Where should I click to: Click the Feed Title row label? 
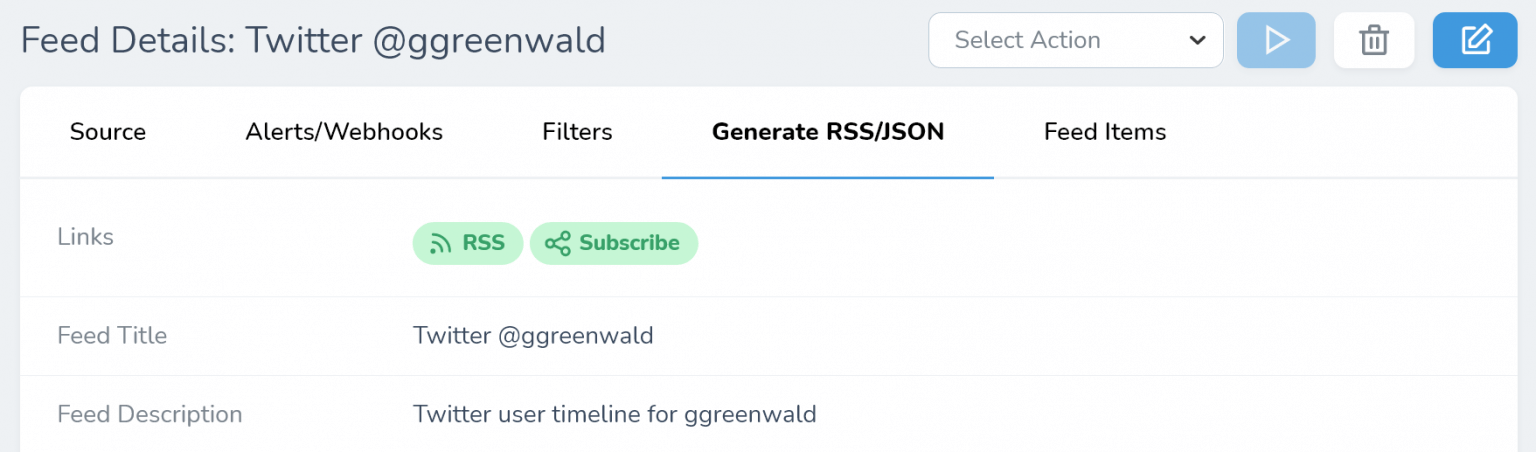pyautogui.click(x=112, y=336)
